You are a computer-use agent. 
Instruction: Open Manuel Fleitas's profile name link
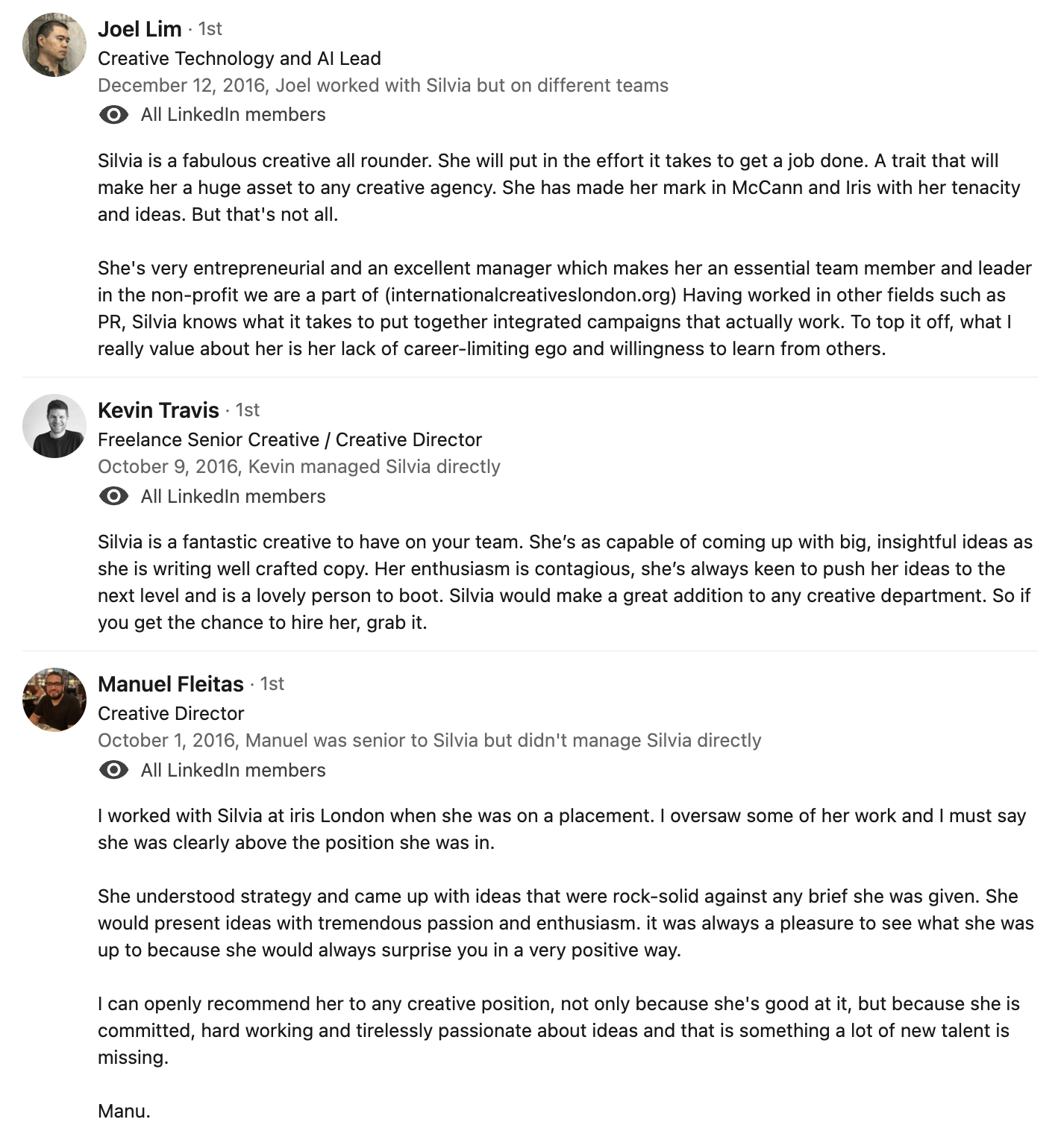pos(171,684)
